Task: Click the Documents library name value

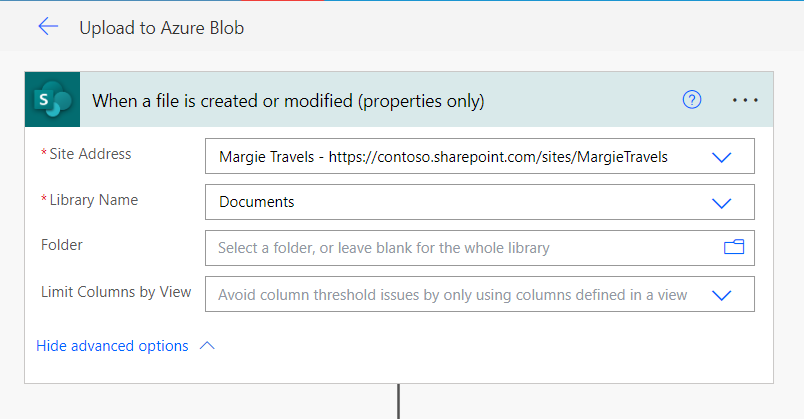Action: 257,202
